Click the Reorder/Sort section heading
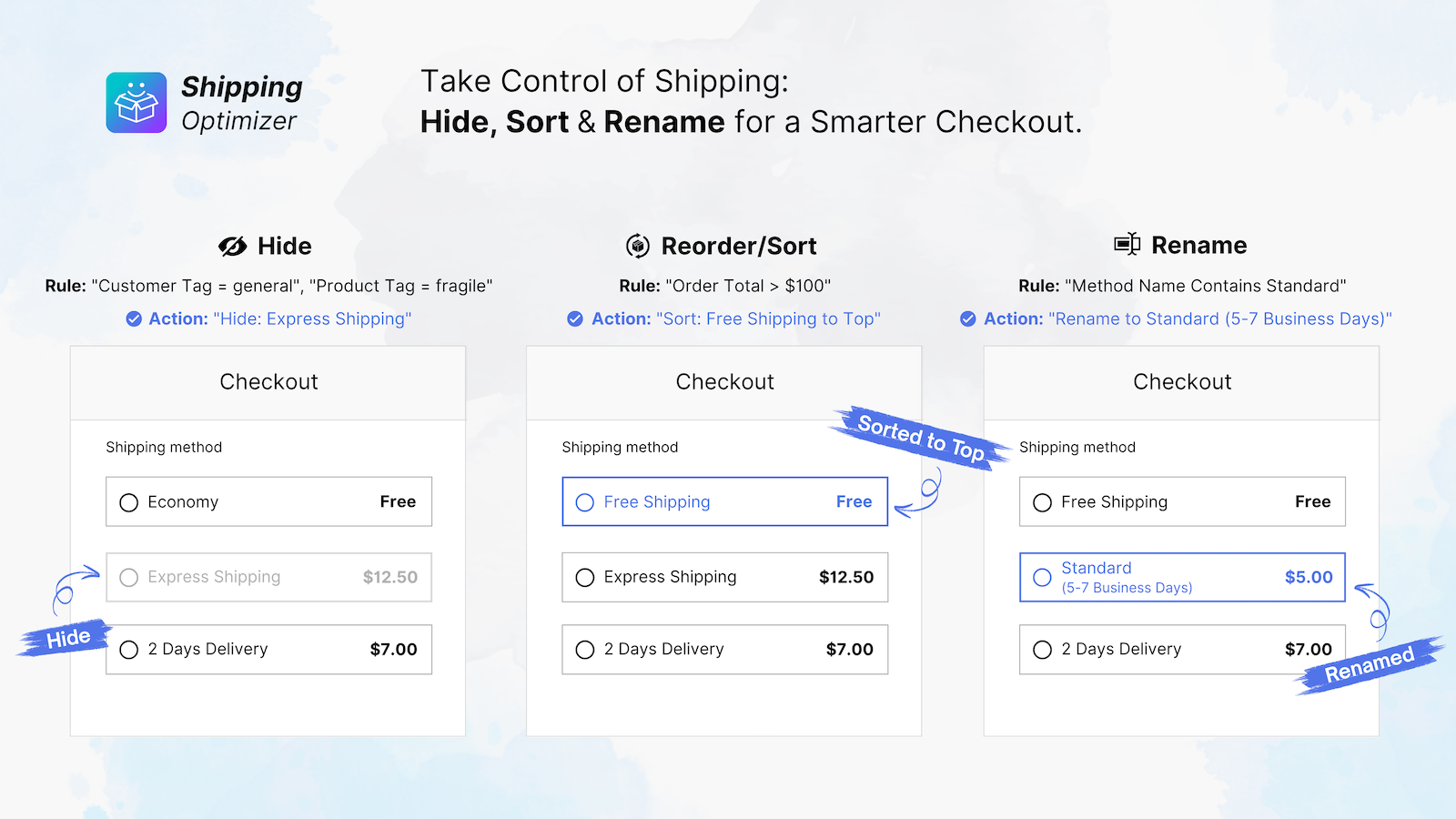Image resolution: width=1456 pixels, height=819 pixels. (x=739, y=246)
